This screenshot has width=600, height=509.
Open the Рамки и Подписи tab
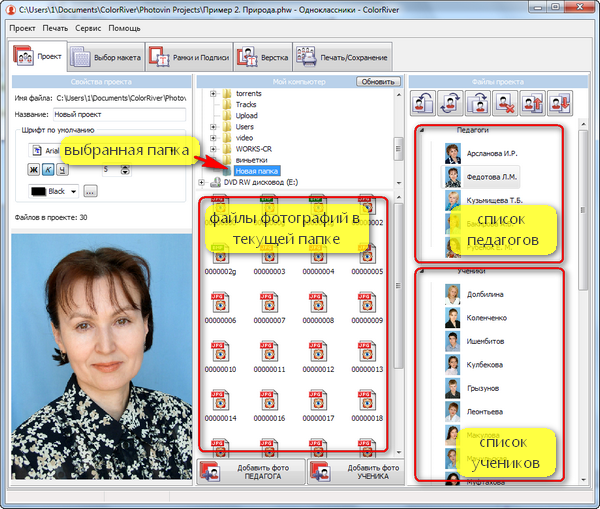pyautogui.click(x=189, y=57)
